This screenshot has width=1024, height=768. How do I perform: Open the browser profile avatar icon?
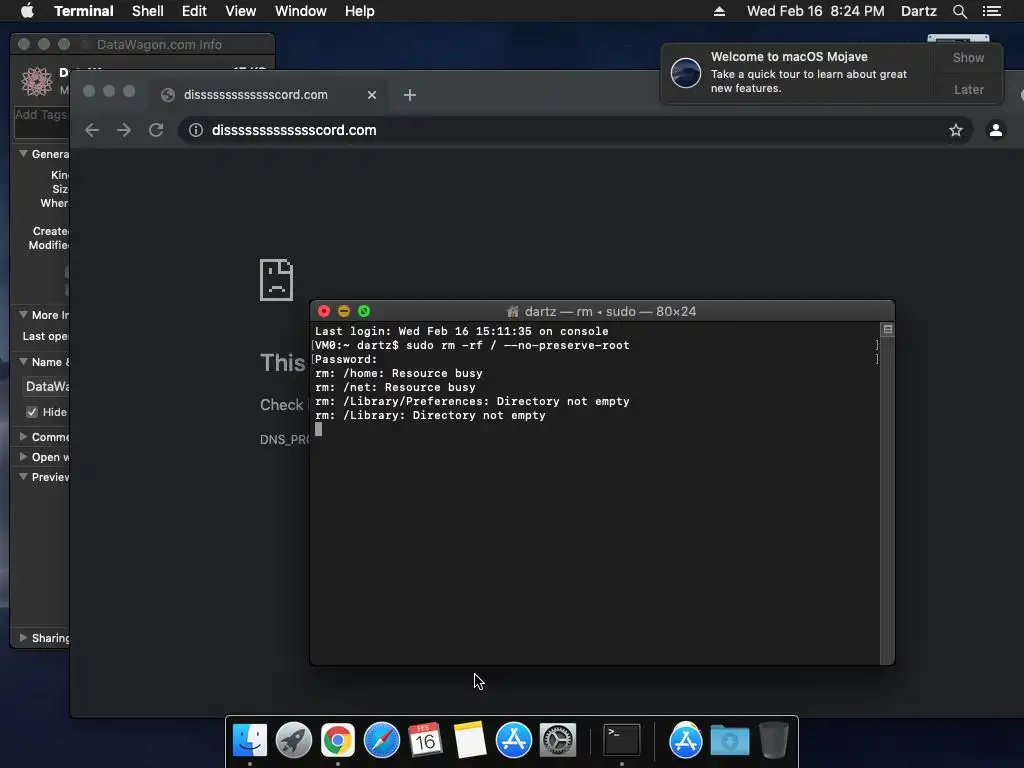pos(996,130)
